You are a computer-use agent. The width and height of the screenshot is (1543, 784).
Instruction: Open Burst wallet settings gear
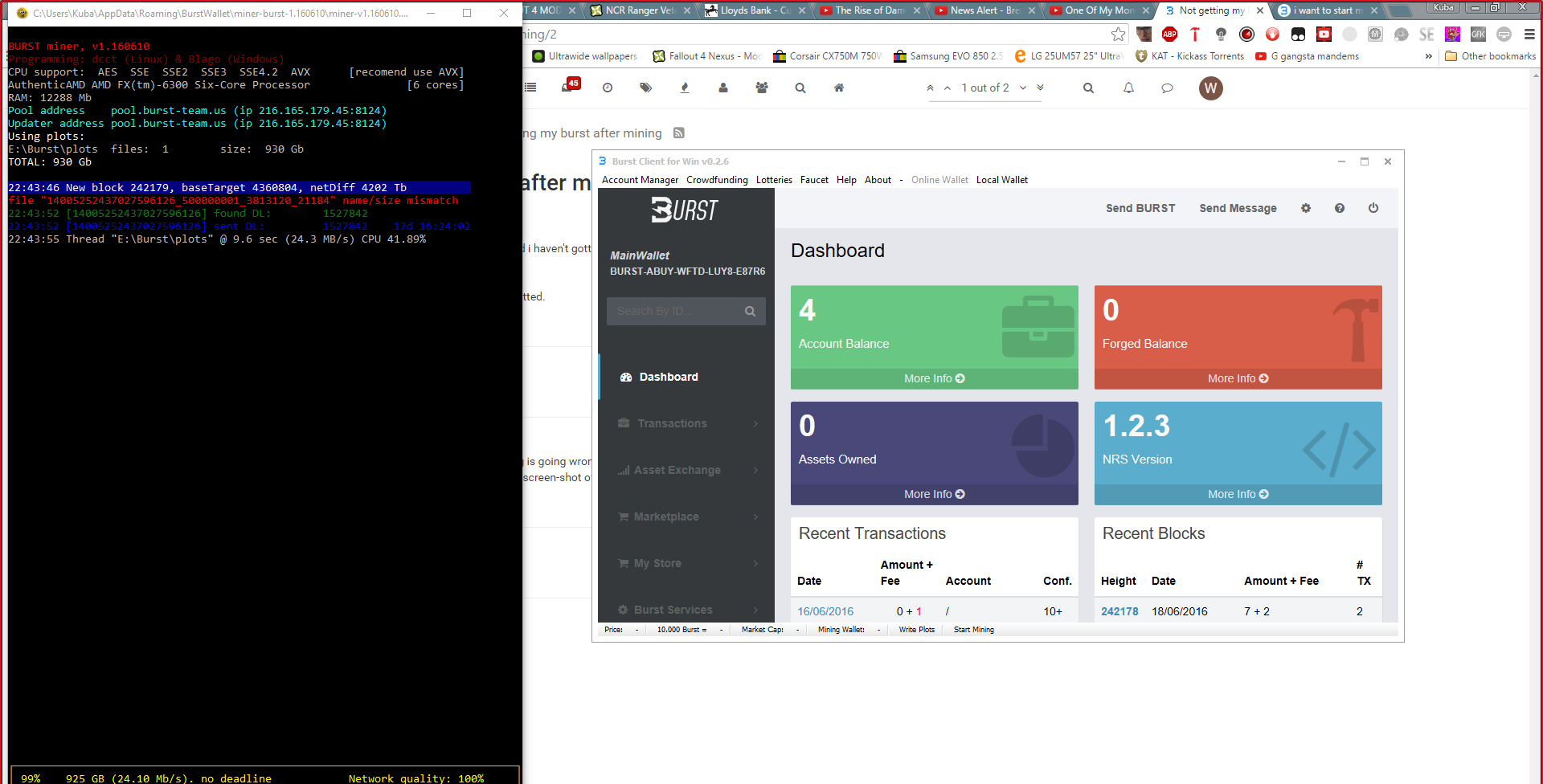pos(1306,208)
